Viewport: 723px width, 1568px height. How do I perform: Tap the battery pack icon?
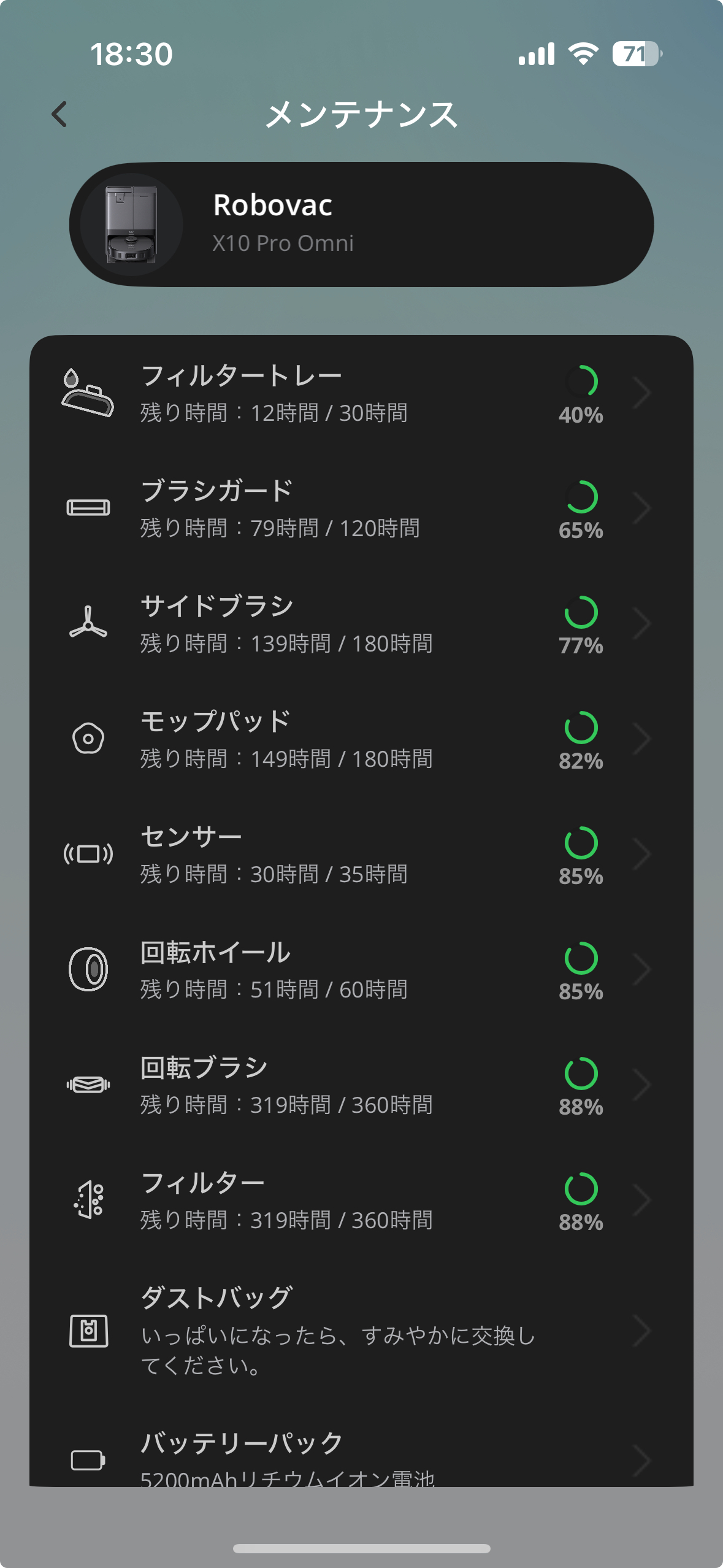[x=88, y=1460]
